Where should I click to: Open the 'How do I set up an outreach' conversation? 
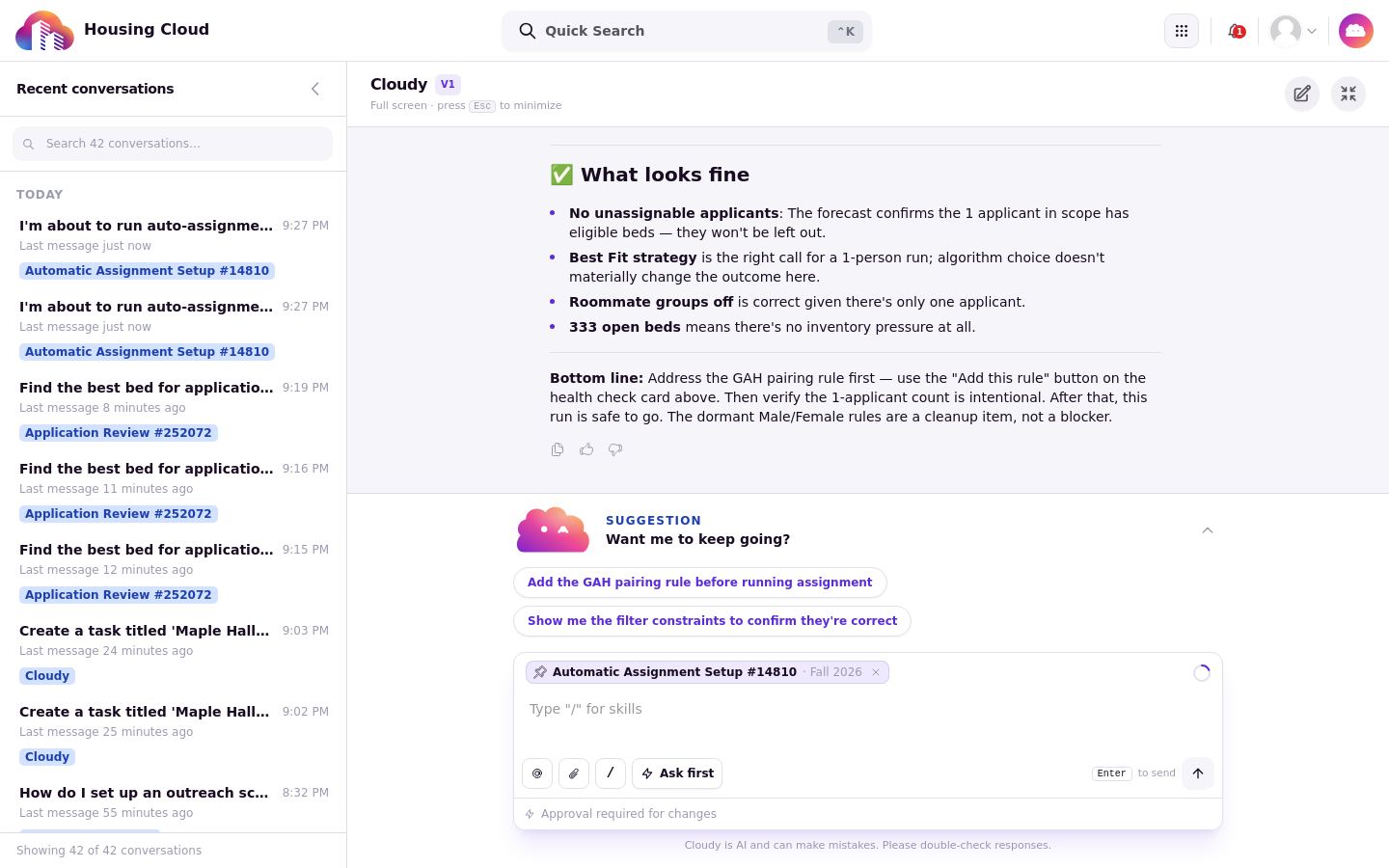tap(174, 805)
